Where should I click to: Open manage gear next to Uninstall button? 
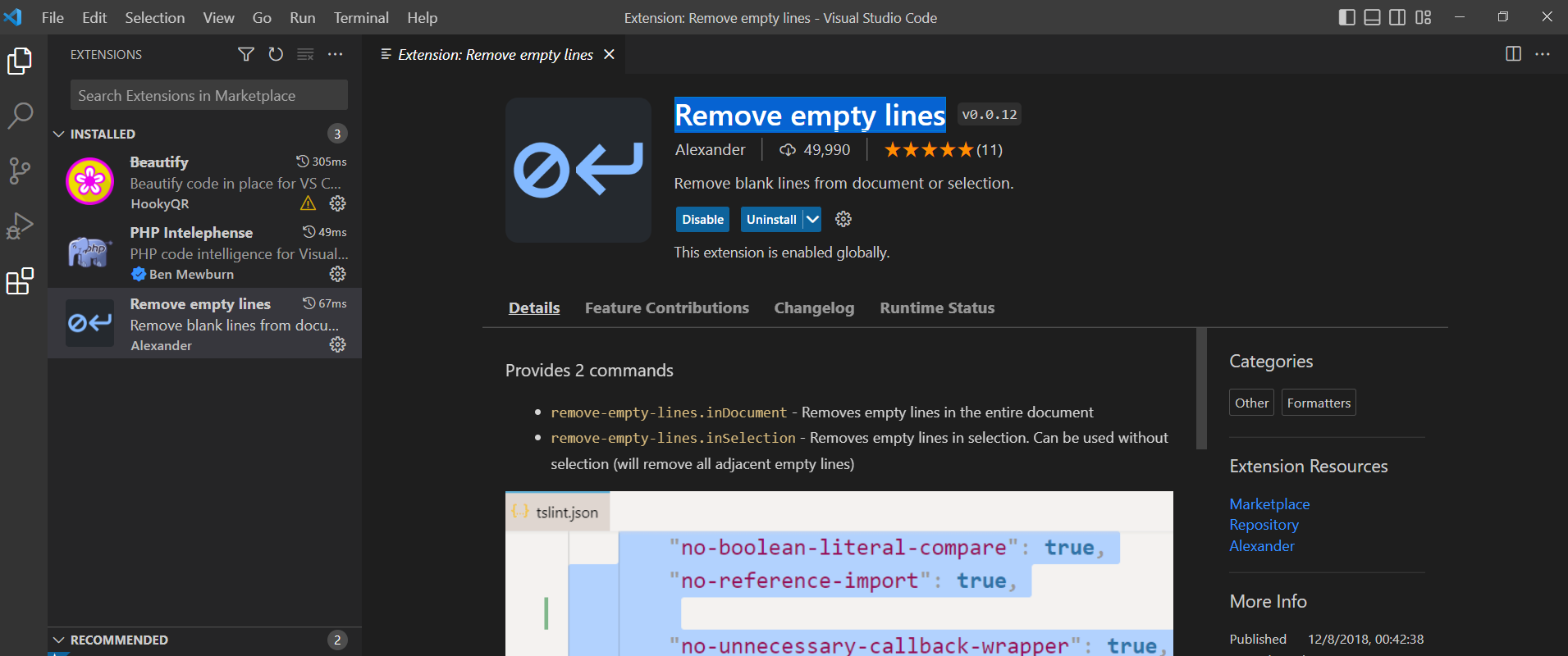coord(843,219)
